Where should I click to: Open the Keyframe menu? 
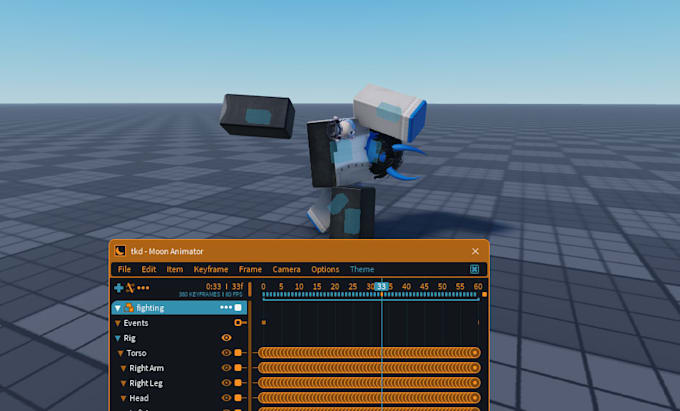pos(211,269)
